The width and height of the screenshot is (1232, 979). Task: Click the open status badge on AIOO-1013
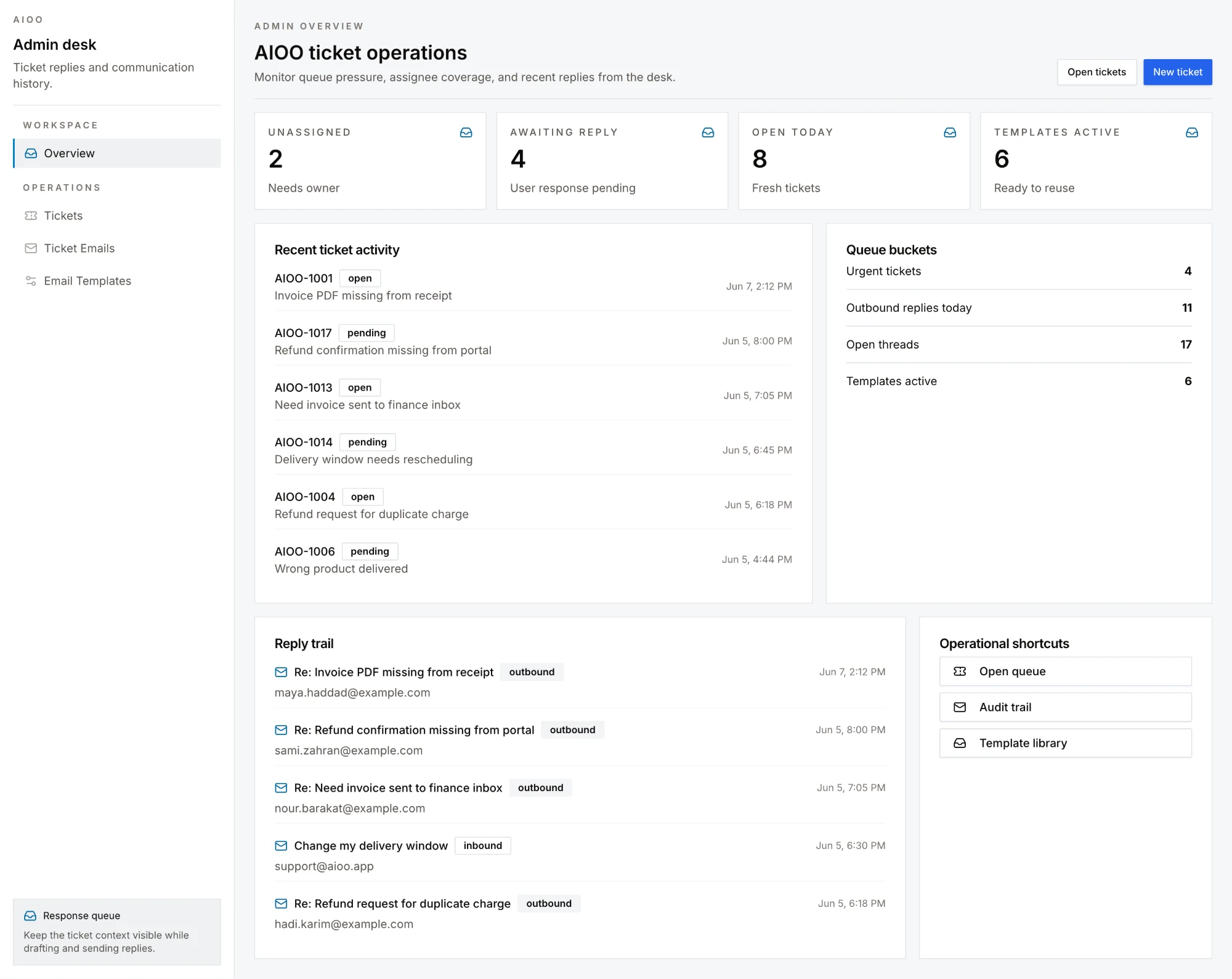point(360,388)
